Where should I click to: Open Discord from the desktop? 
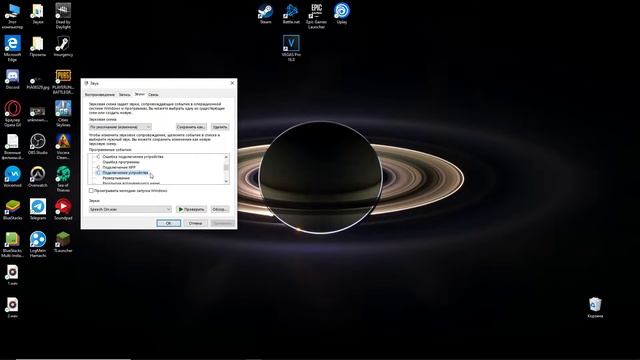[12, 79]
